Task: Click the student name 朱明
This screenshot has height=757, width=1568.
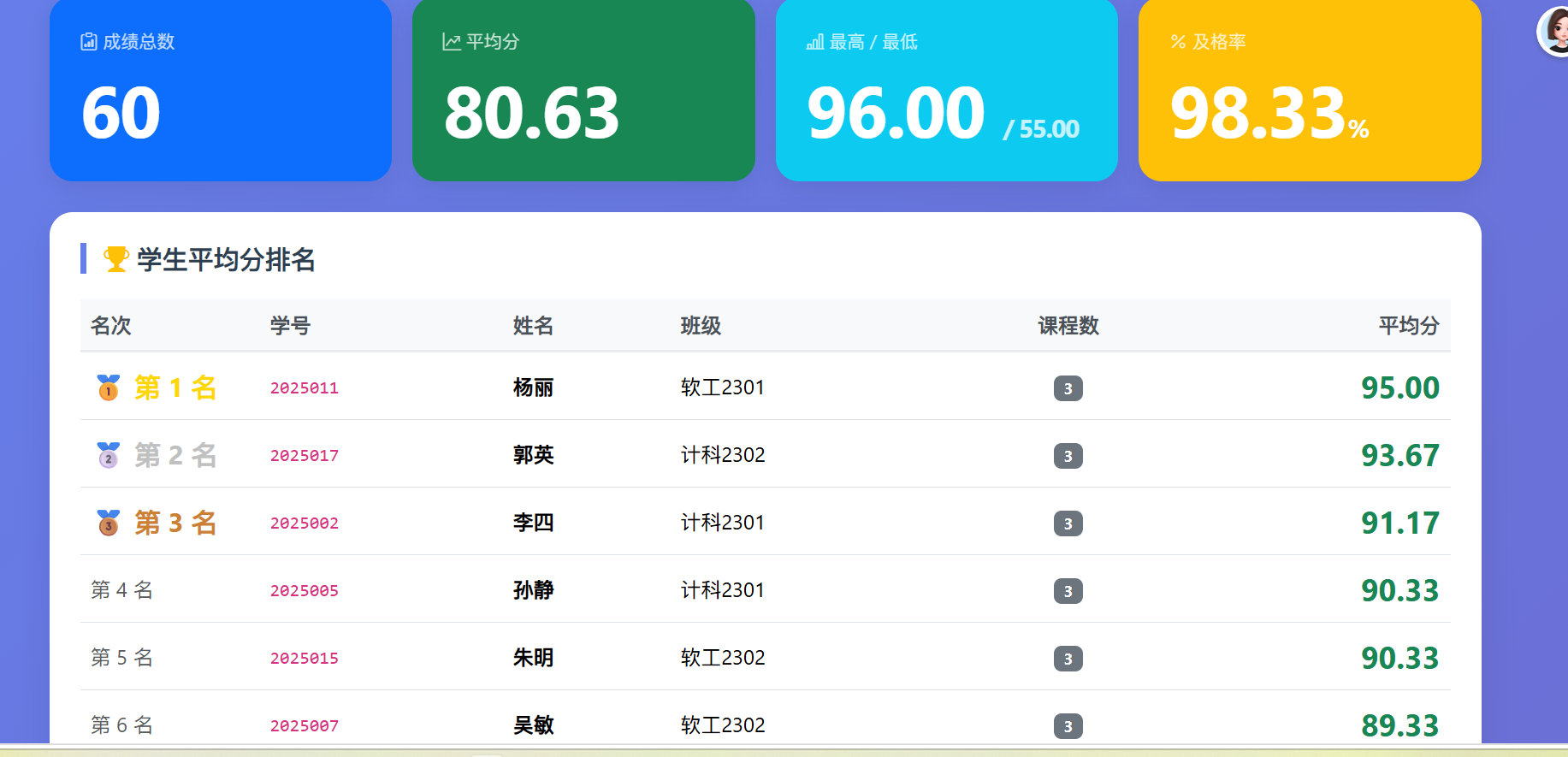Action: coord(534,658)
